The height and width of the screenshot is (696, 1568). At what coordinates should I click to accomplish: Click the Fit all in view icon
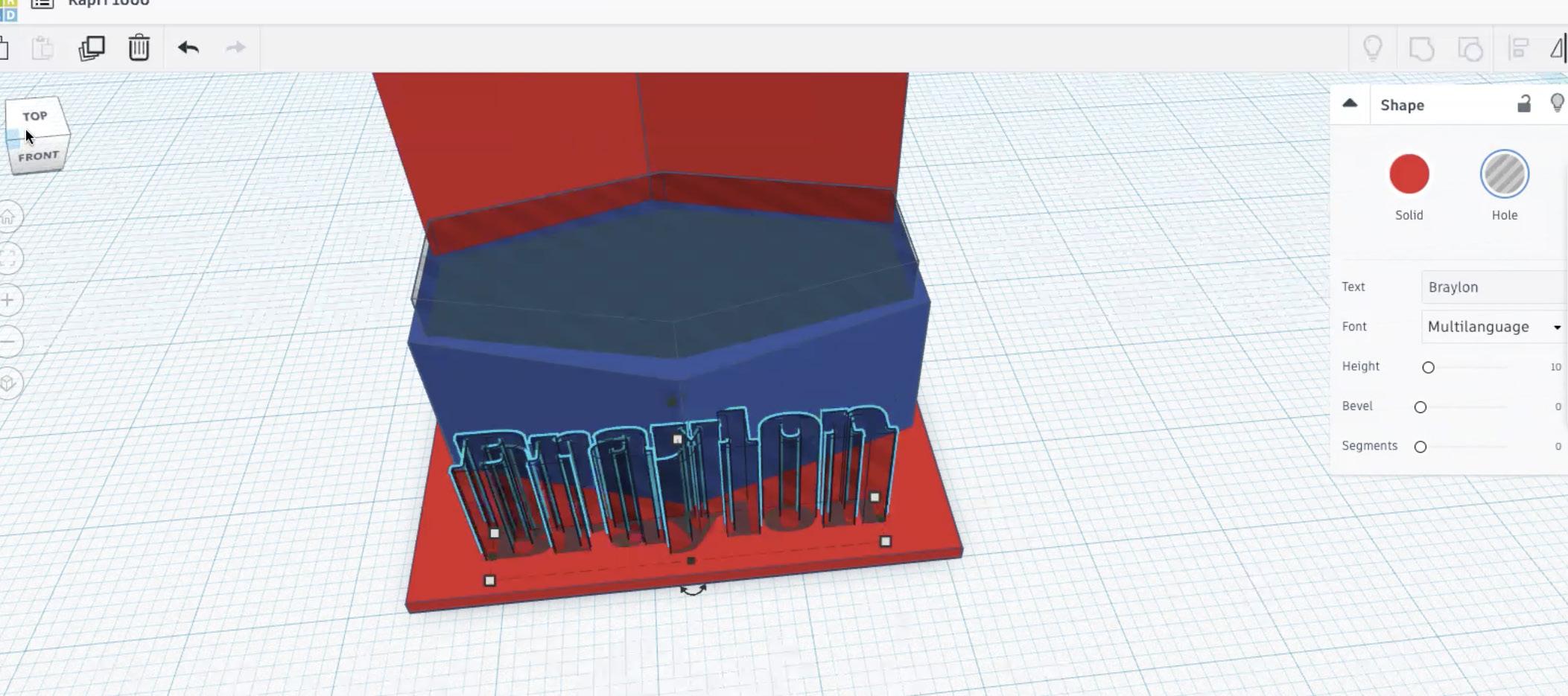9,258
